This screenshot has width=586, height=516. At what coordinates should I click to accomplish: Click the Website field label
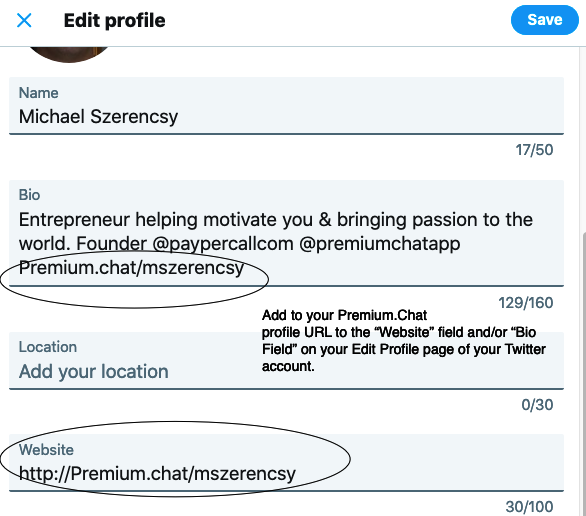tap(46, 449)
